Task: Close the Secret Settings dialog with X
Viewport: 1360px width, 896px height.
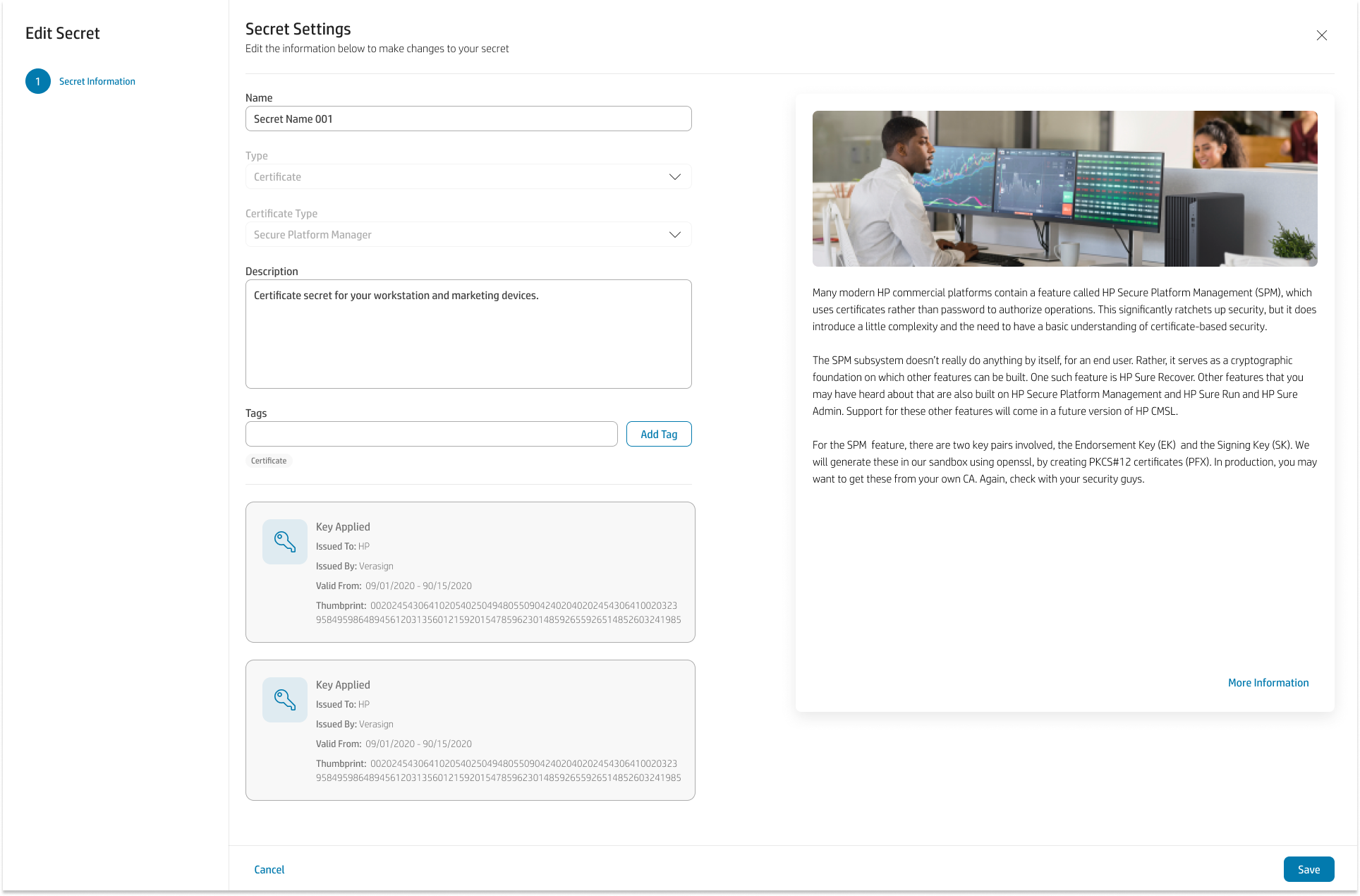Action: (1321, 35)
